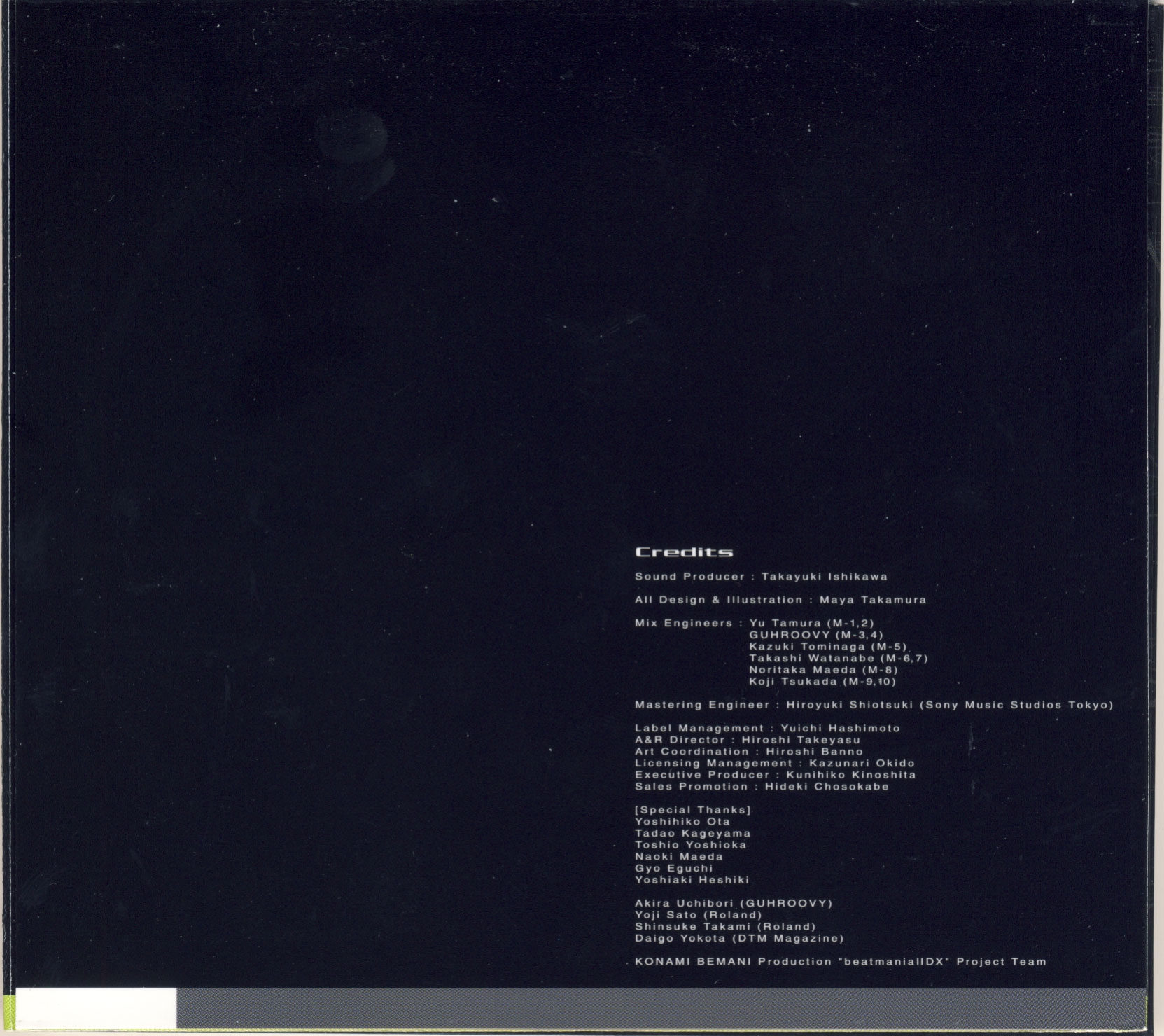Select Koji Tsukada (M-9,10) entry
This screenshot has width=1164, height=1036.
(x=822, y=681)
